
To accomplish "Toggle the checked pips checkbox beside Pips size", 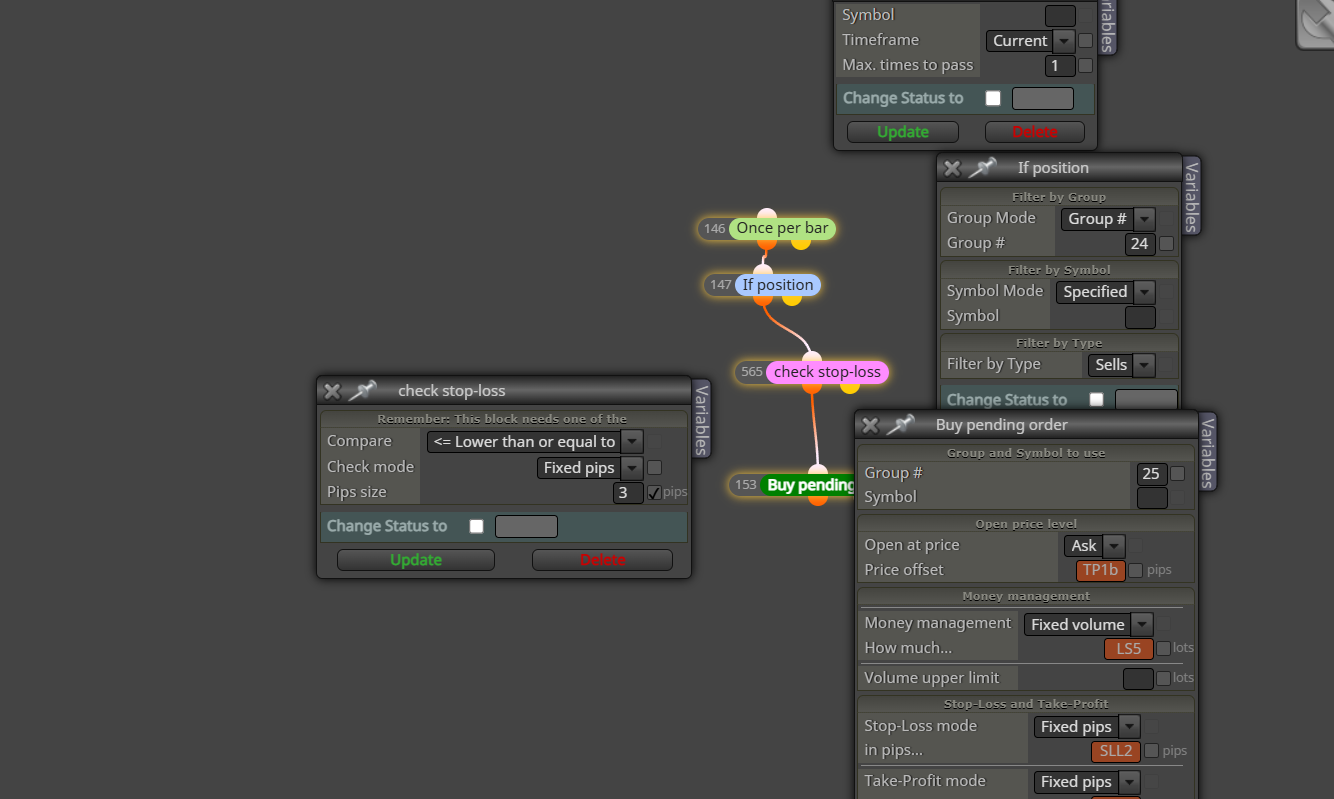I will [654, 493].
